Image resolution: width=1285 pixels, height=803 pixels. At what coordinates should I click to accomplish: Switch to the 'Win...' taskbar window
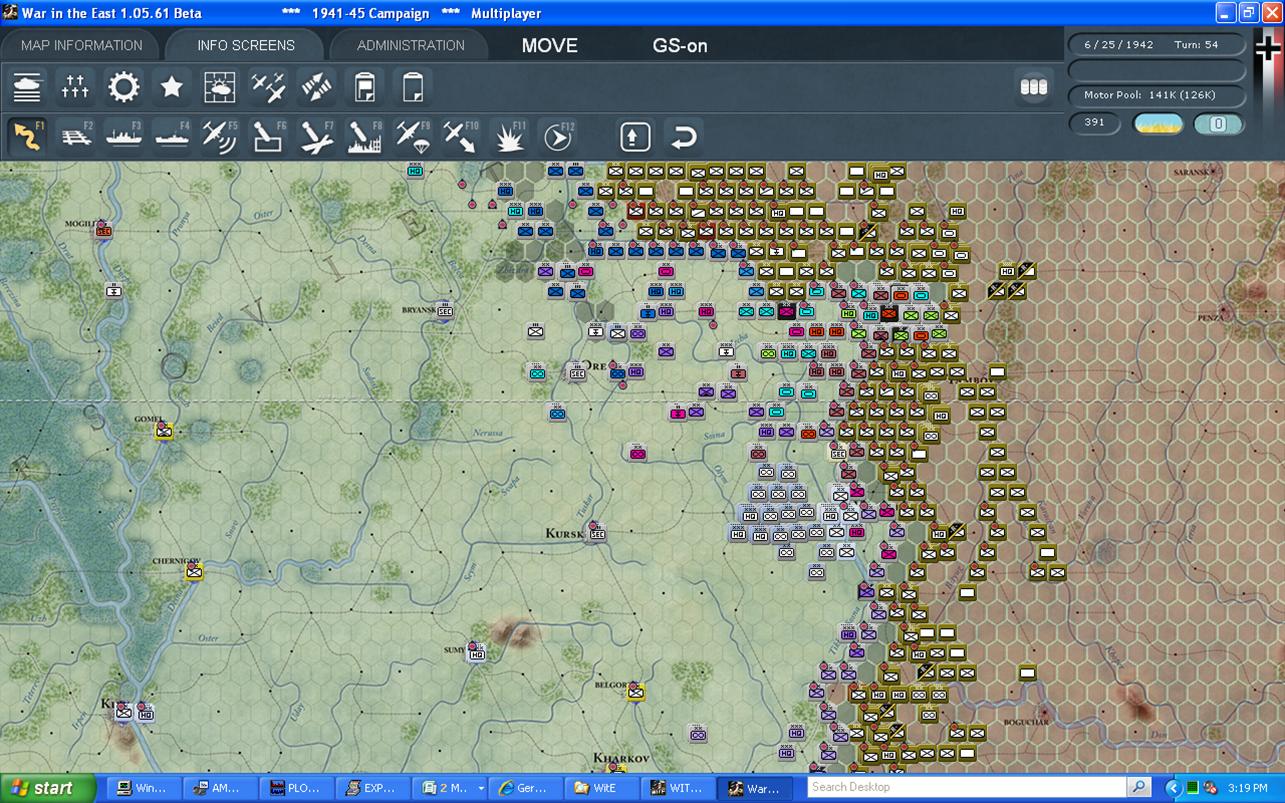click(143, 788)
